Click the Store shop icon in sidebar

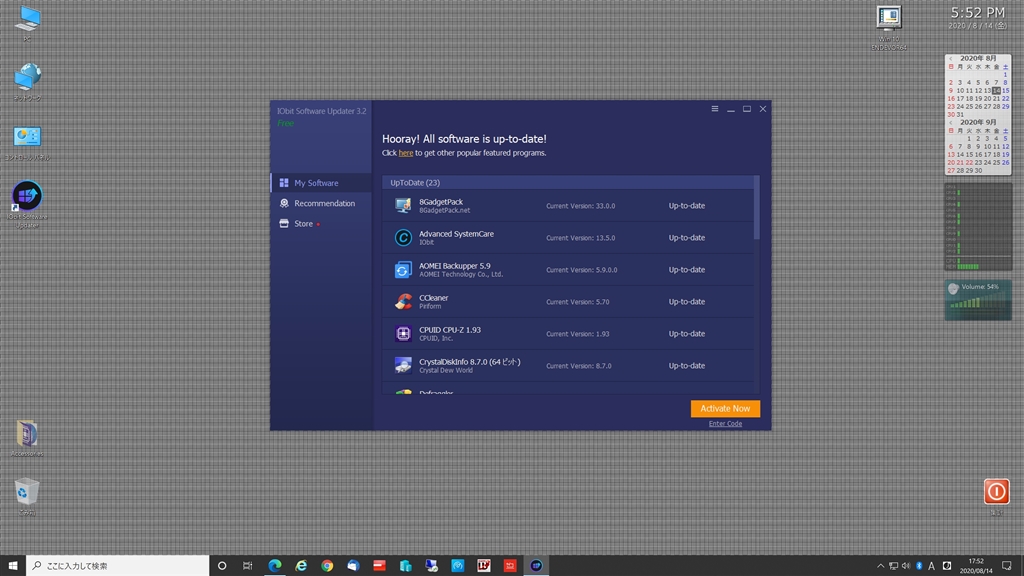(284, 223)
